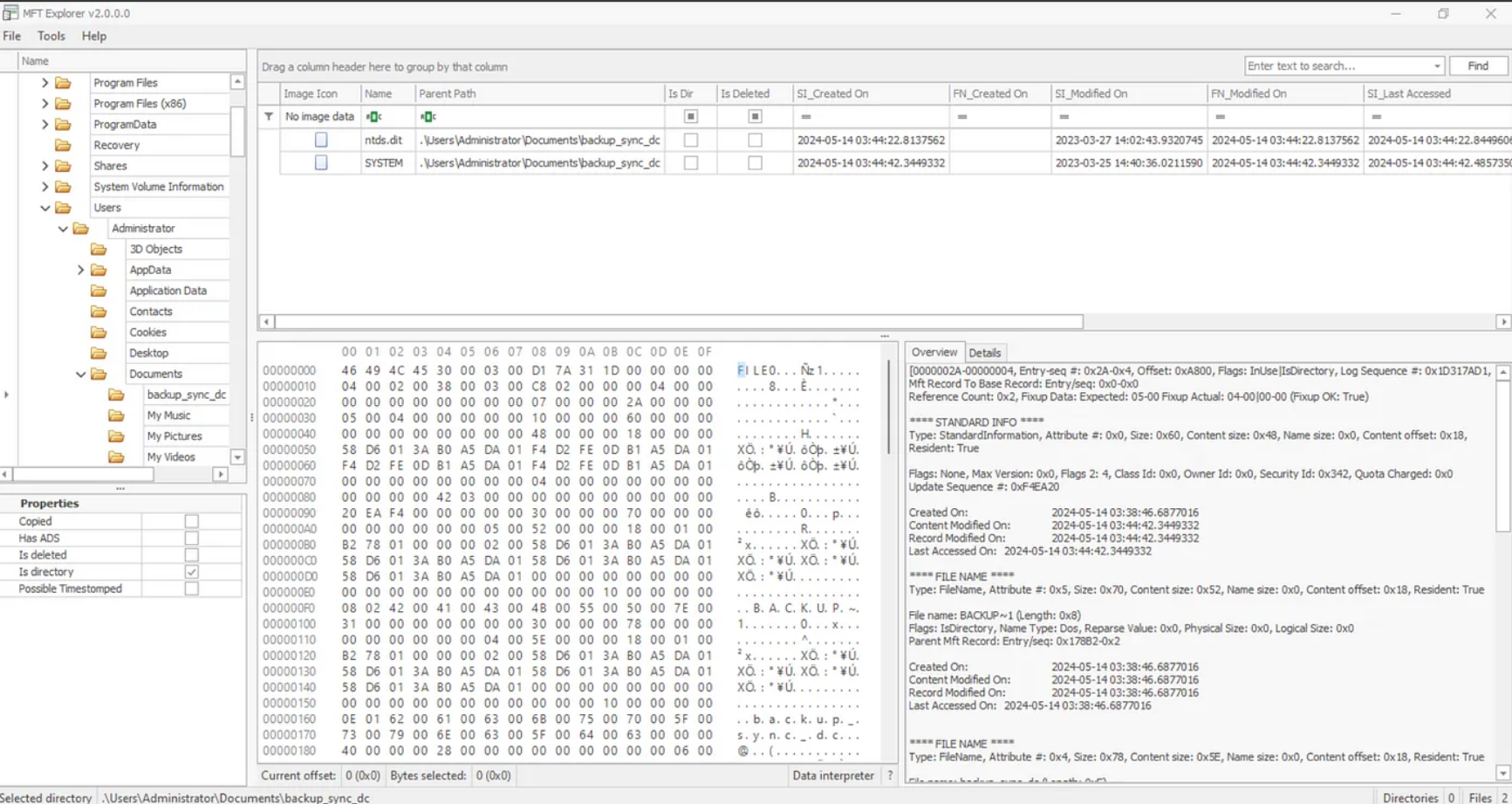Click the Name column filter operator icon
The image size is (1512, 804).
point(373,116)
